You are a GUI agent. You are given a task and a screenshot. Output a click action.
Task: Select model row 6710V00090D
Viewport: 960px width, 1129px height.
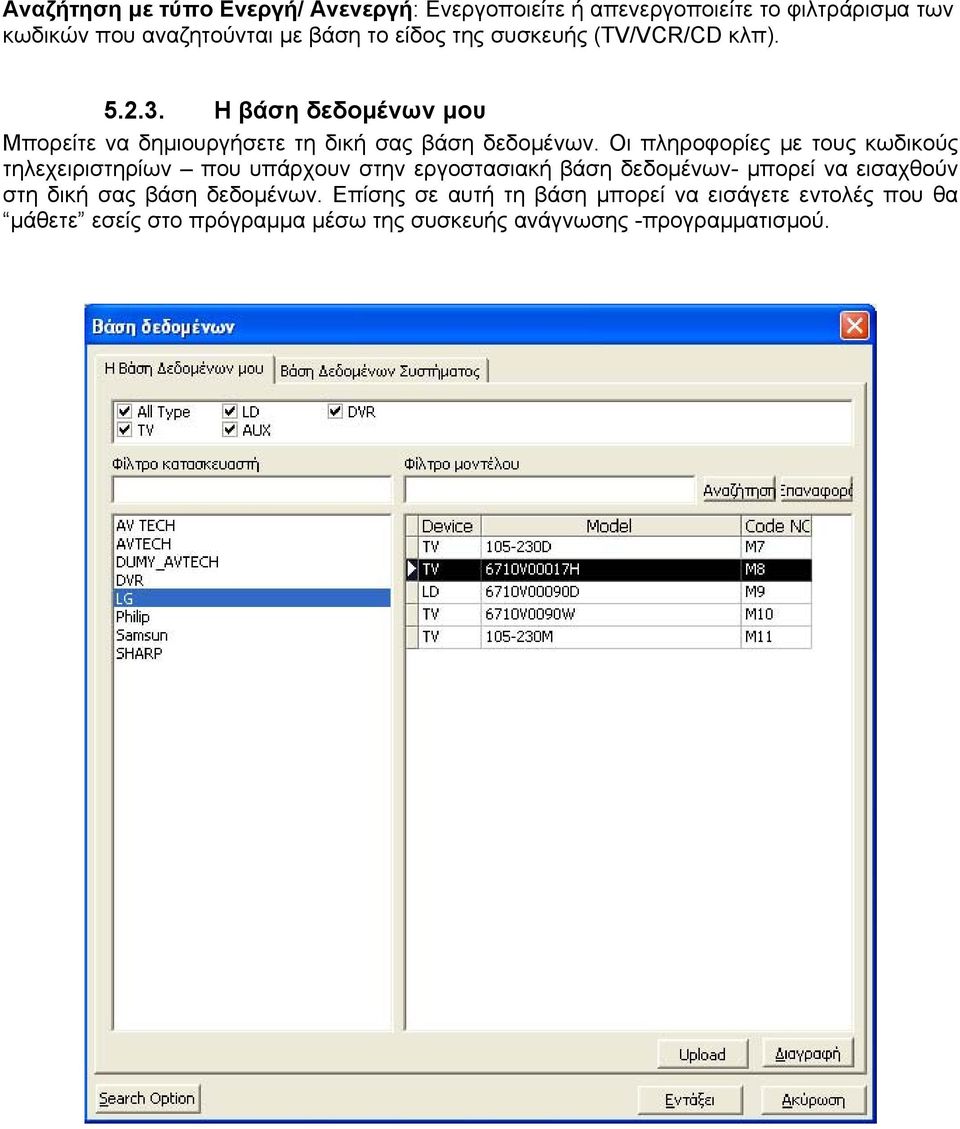[x=610, y=592]
